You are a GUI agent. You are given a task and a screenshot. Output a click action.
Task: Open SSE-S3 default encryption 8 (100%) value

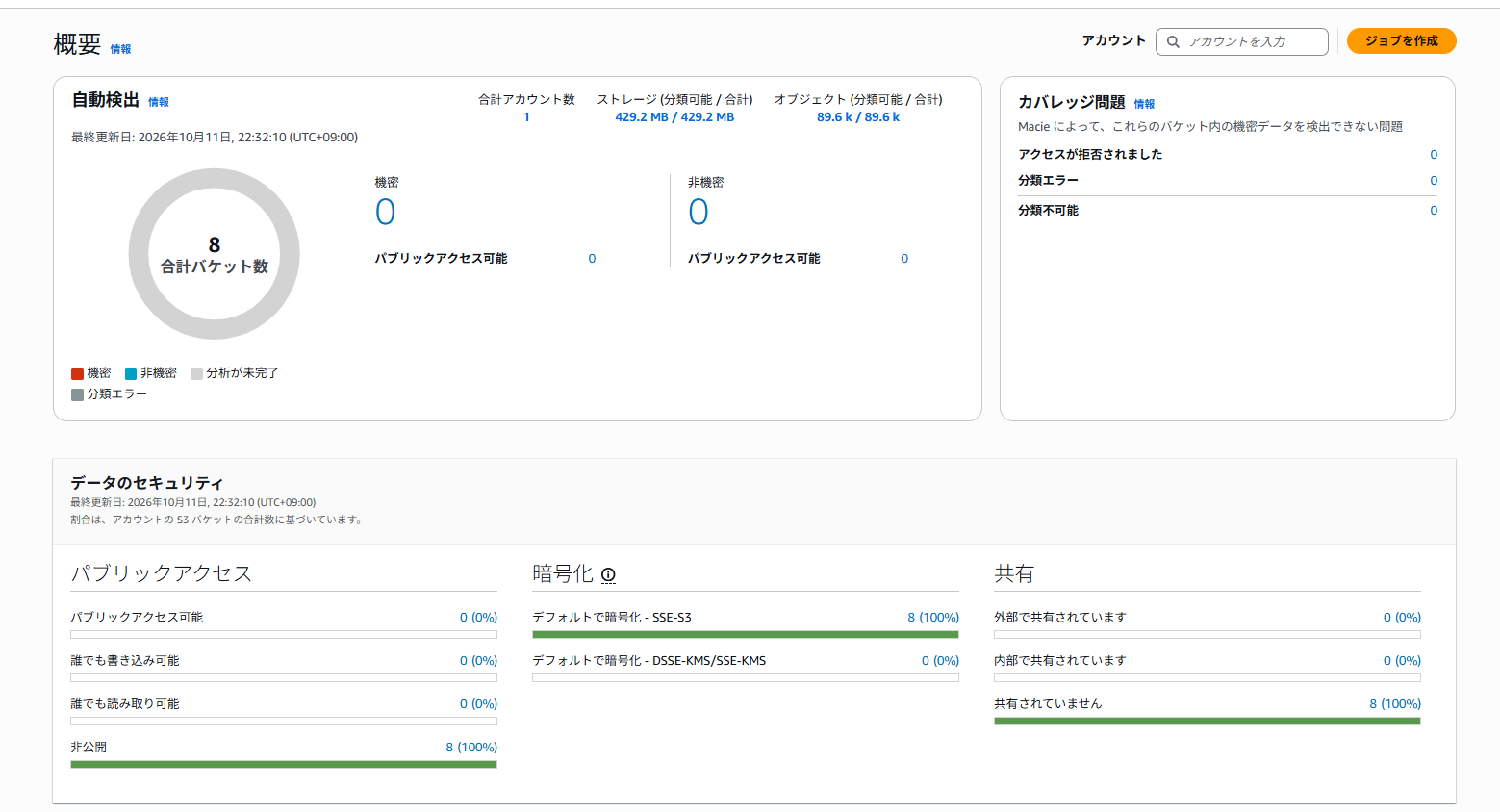tap(933, 618)
